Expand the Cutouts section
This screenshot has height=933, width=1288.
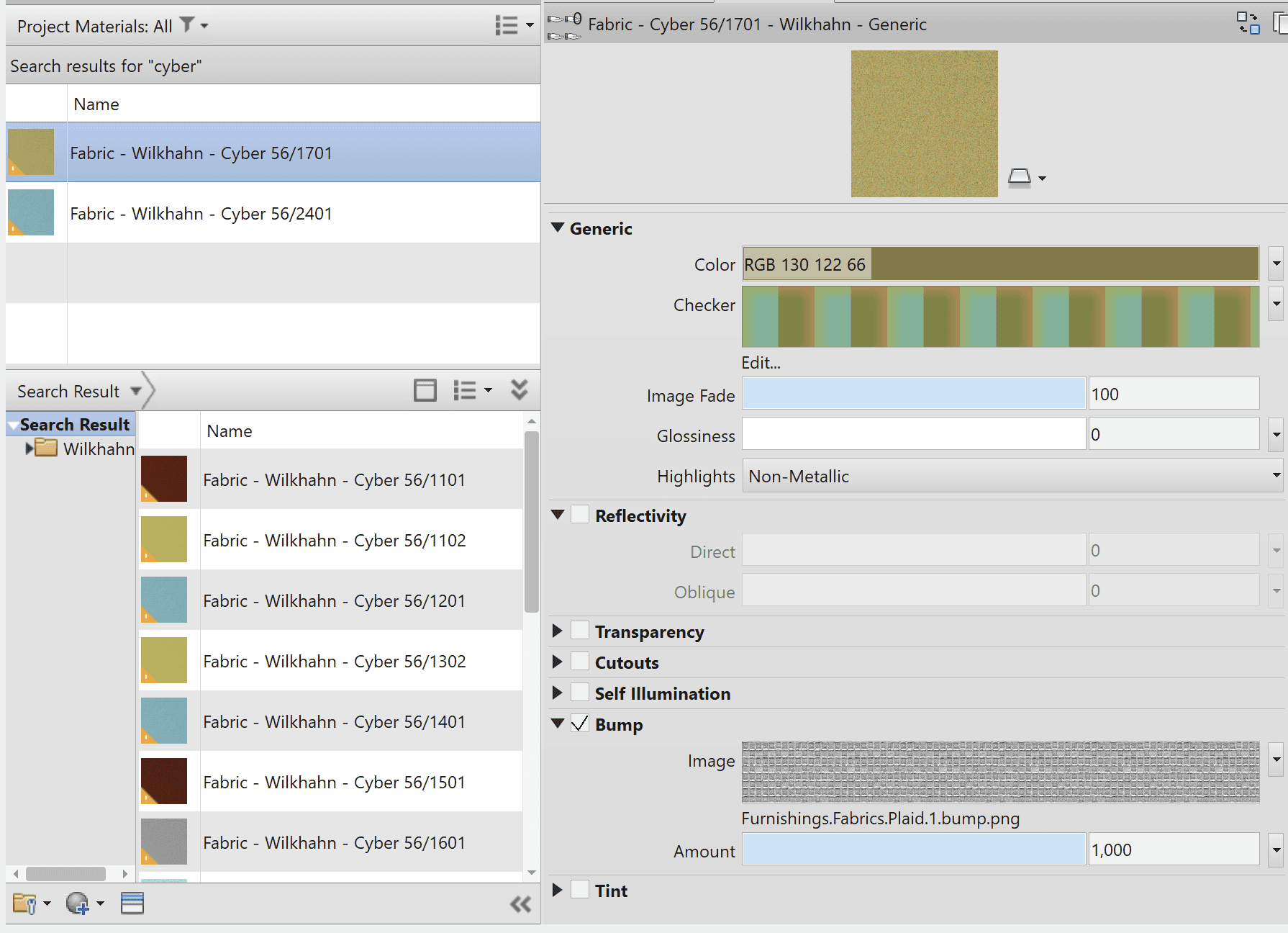557,662
